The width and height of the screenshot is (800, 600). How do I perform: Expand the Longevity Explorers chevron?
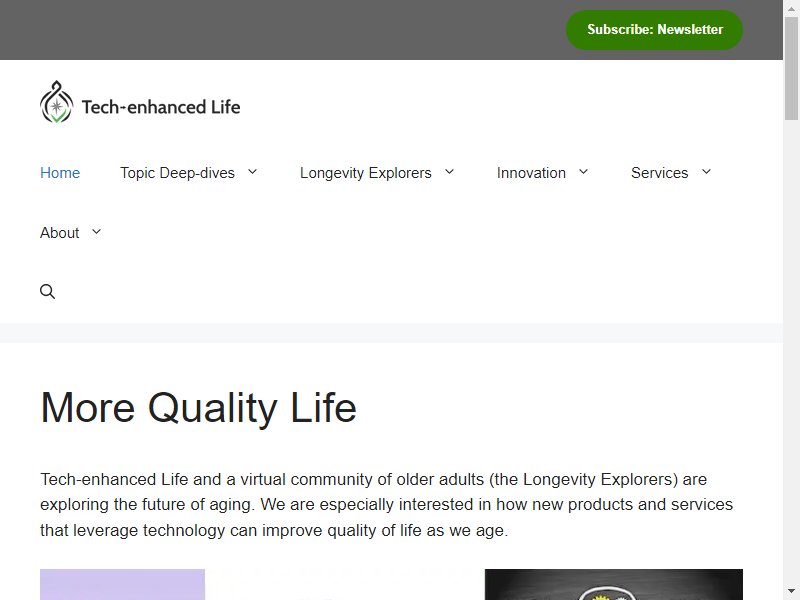click(449, 172)
